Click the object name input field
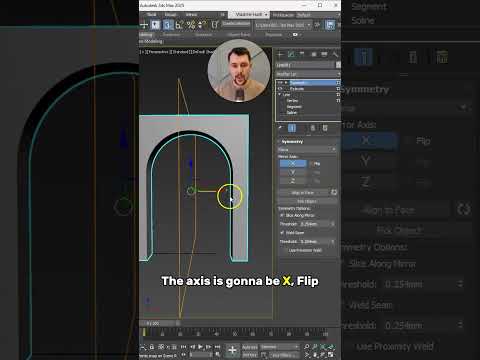 [305, 65]
